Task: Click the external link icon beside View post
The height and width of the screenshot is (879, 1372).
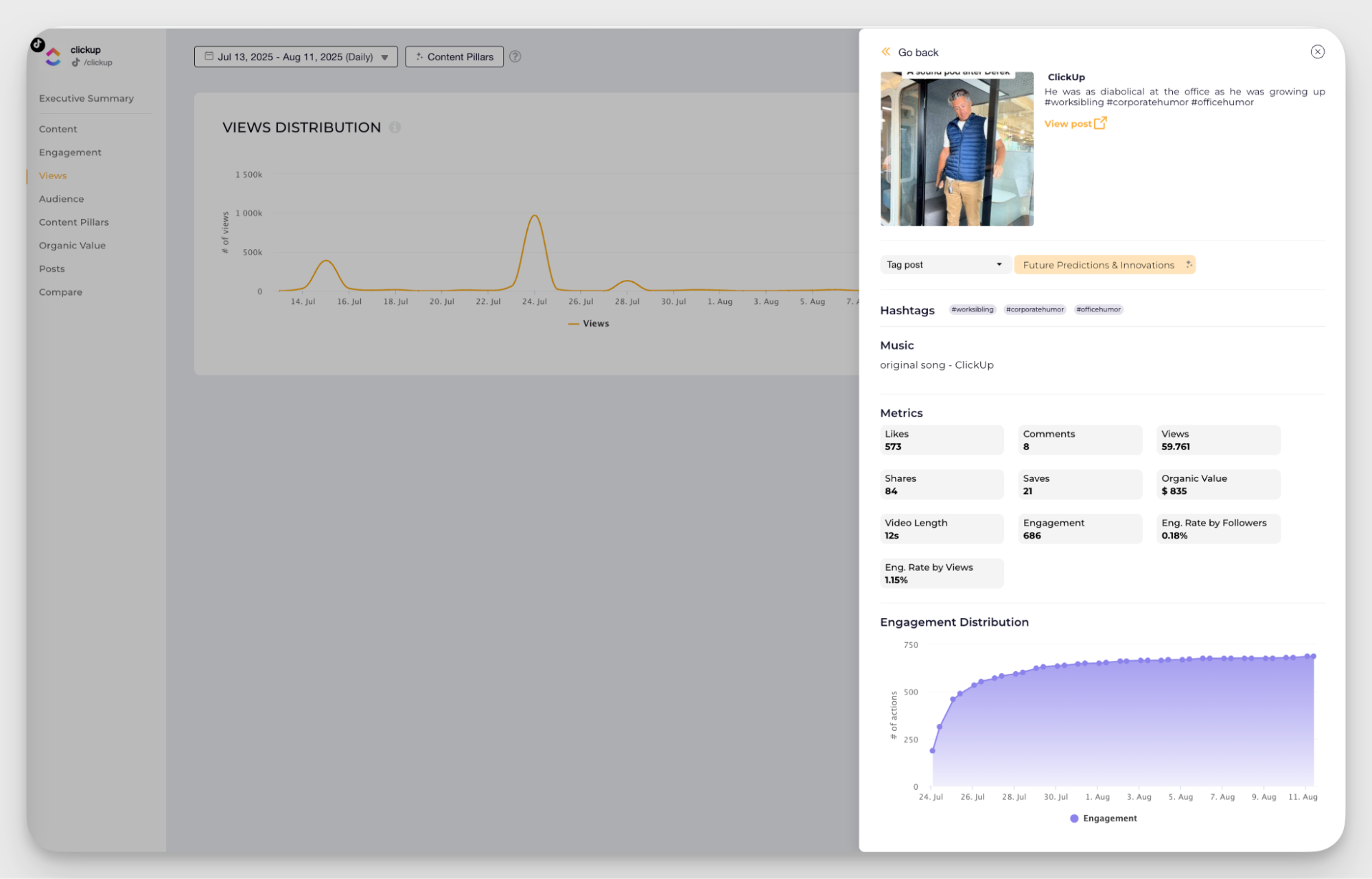Action: click(1100, 124)
